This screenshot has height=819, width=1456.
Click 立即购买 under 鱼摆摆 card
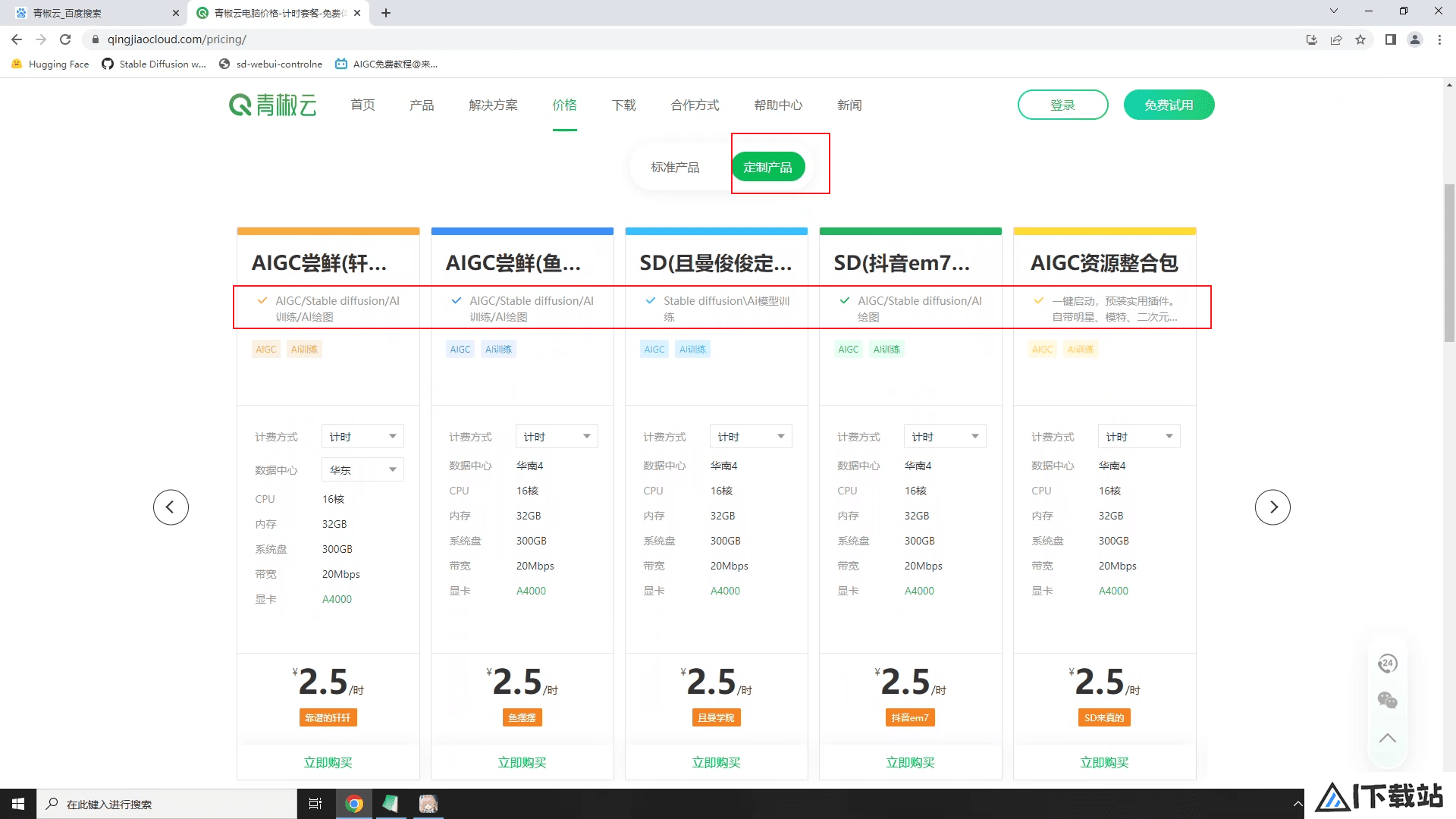[x=522, y=762]
